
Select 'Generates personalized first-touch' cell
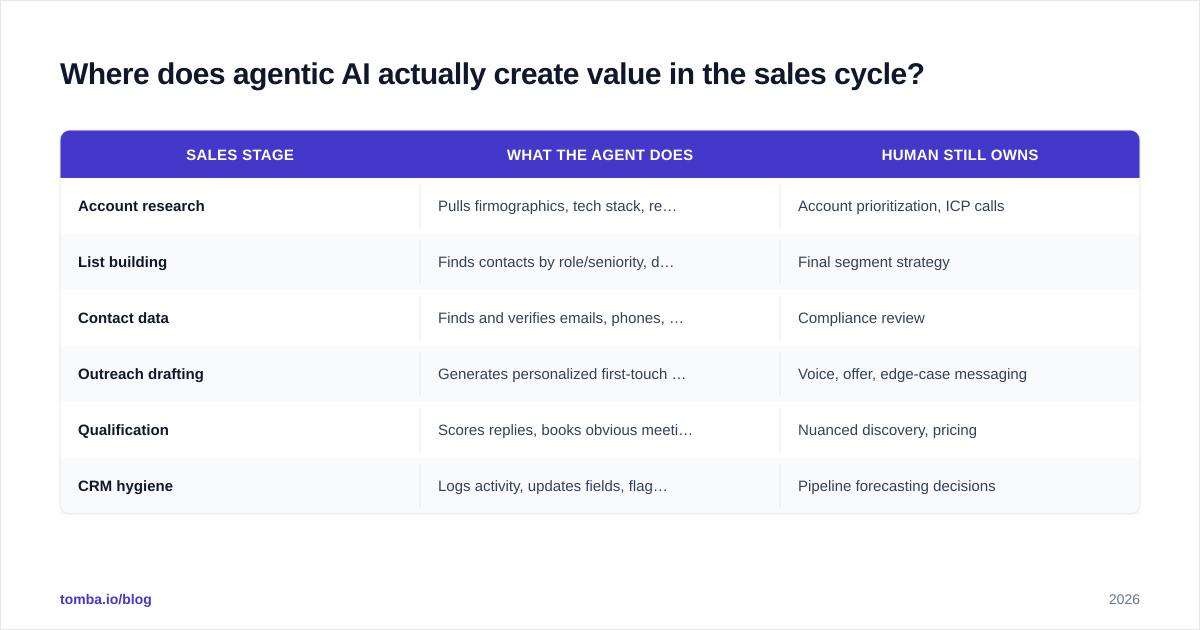tap(600, 374)
